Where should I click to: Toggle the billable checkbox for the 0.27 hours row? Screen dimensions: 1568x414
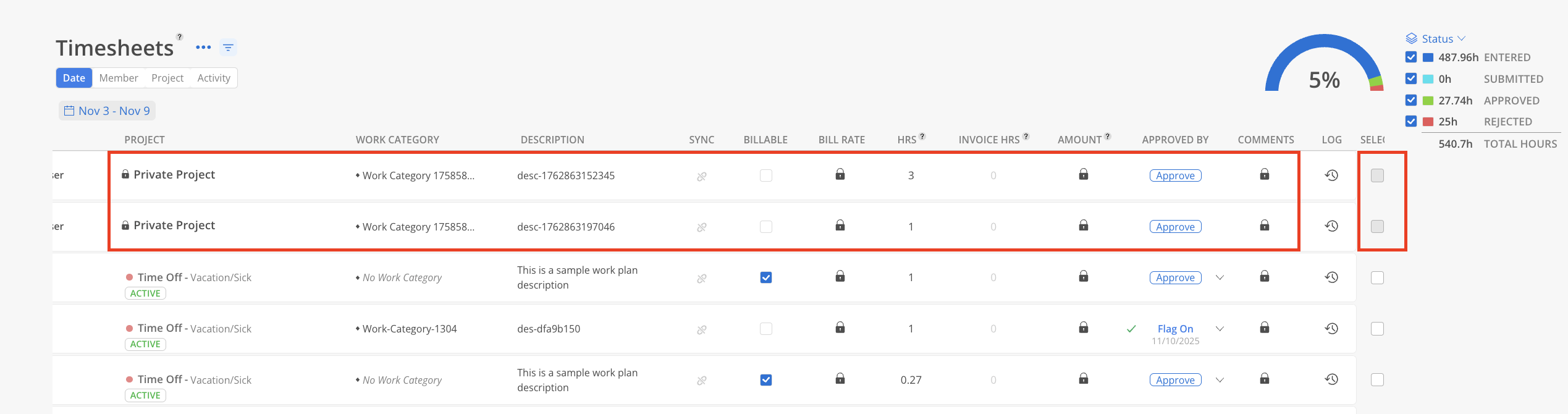[x=766, y=380]
